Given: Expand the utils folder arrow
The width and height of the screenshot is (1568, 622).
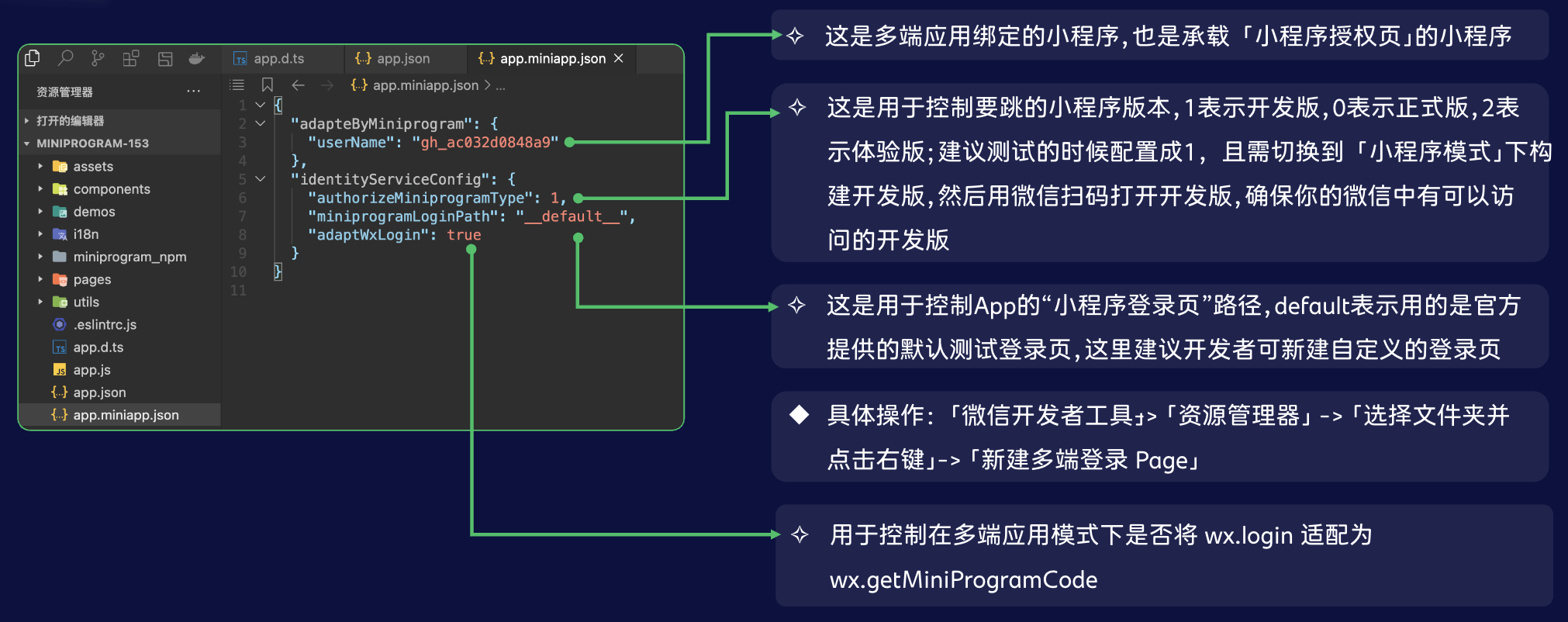Looking at the screenshot, I should tap(40, 302).
